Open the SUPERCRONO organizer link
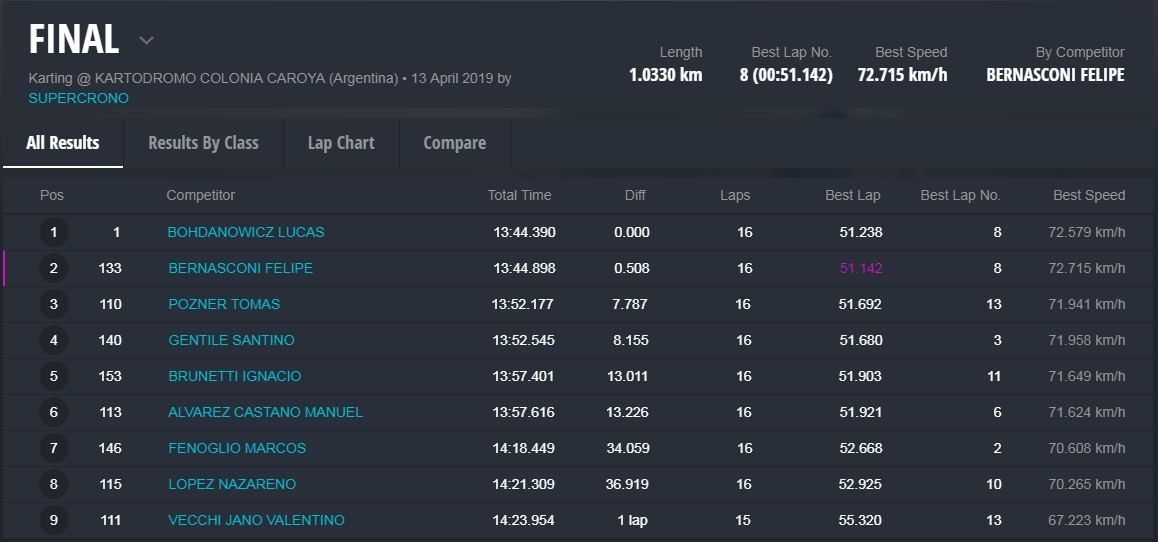The height and width of the screenshot is (542, 1158). click(x=78, y=98)
